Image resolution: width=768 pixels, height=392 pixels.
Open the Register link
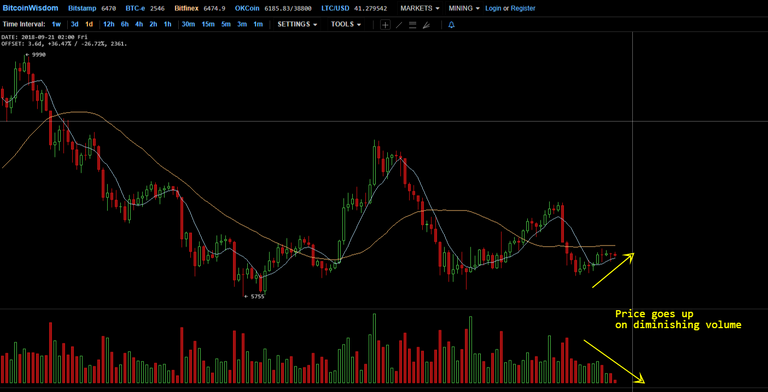[523, 8]
